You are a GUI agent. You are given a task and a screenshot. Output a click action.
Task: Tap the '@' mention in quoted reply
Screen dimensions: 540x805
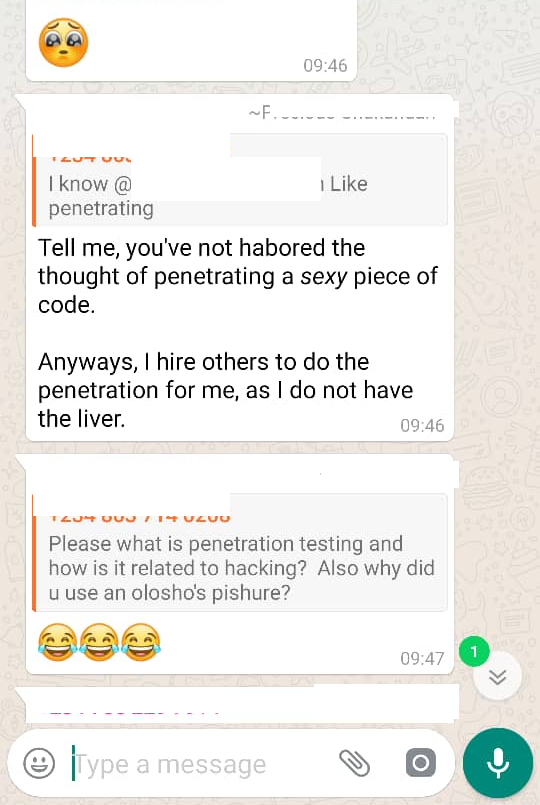pos(122,184)
